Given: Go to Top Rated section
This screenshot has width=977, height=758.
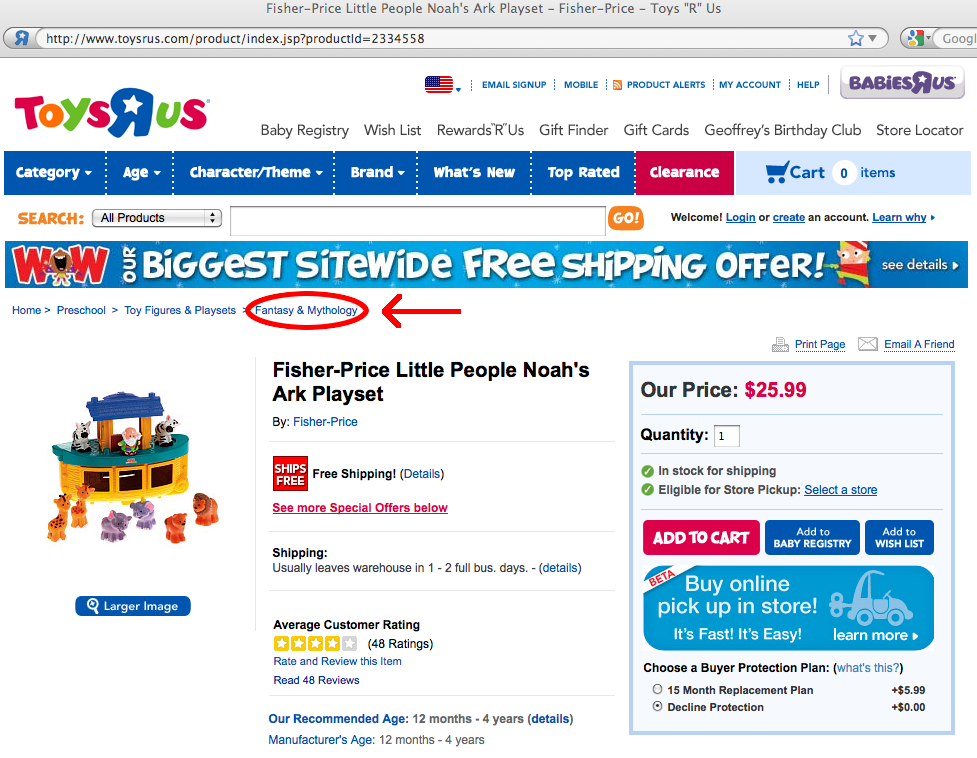Looking at the screenshot, I should pyautogui.click(x=583, y=173).
